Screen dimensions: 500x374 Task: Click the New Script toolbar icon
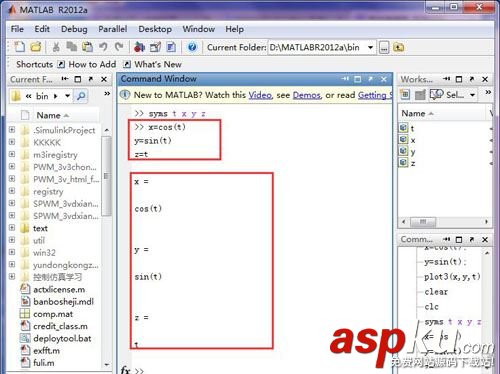click(x=20, y=47)
